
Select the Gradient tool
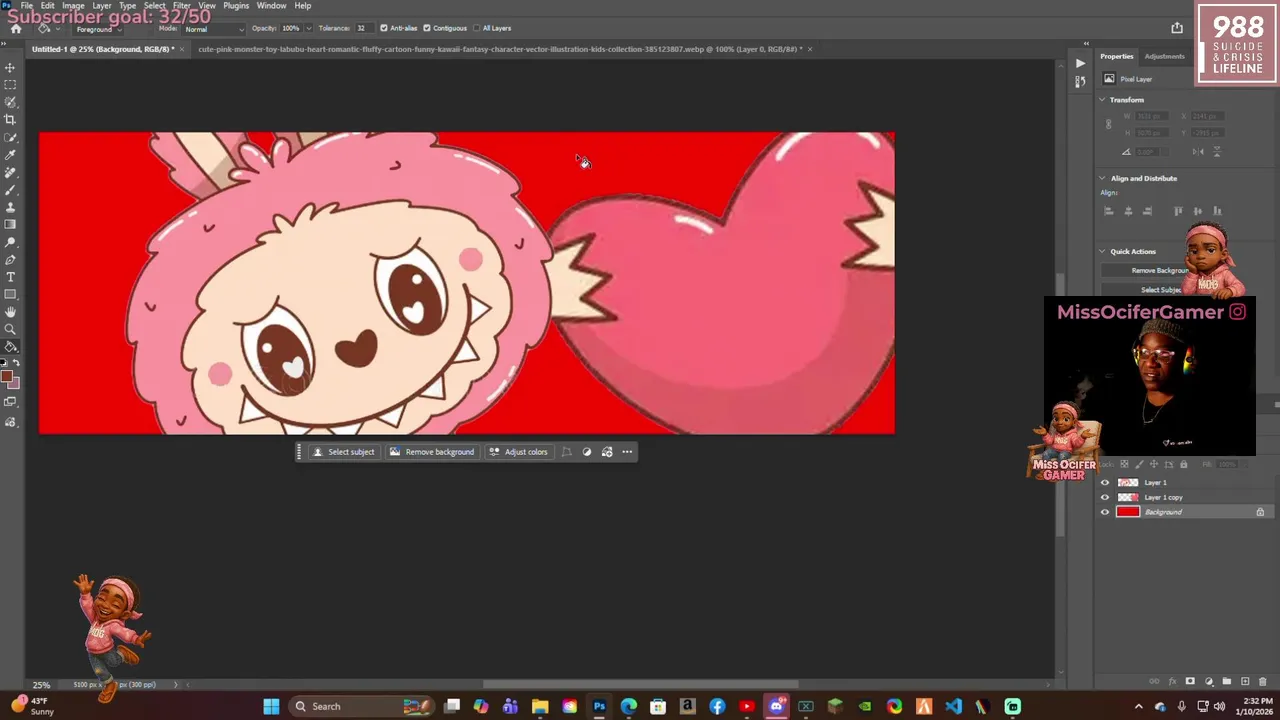[x=10, y=224]
